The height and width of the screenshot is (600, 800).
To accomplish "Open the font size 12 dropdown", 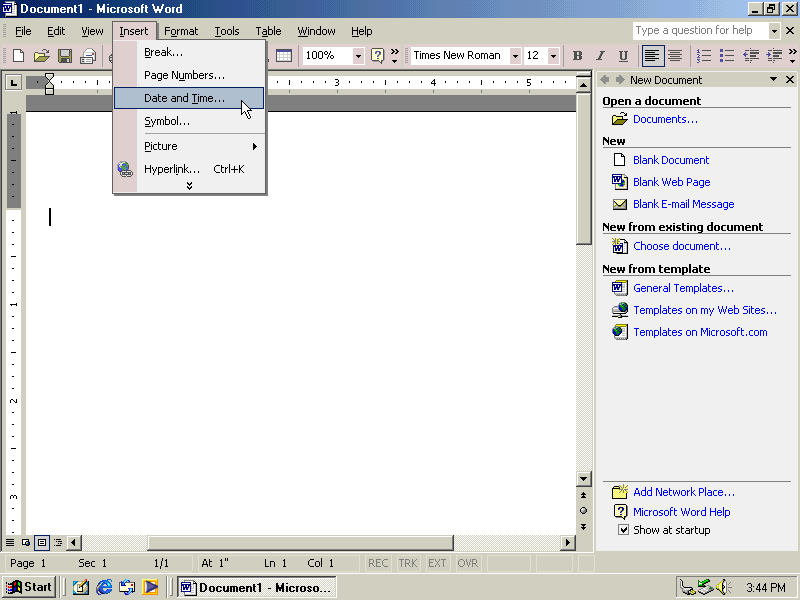I will click(x=553, y=56).
